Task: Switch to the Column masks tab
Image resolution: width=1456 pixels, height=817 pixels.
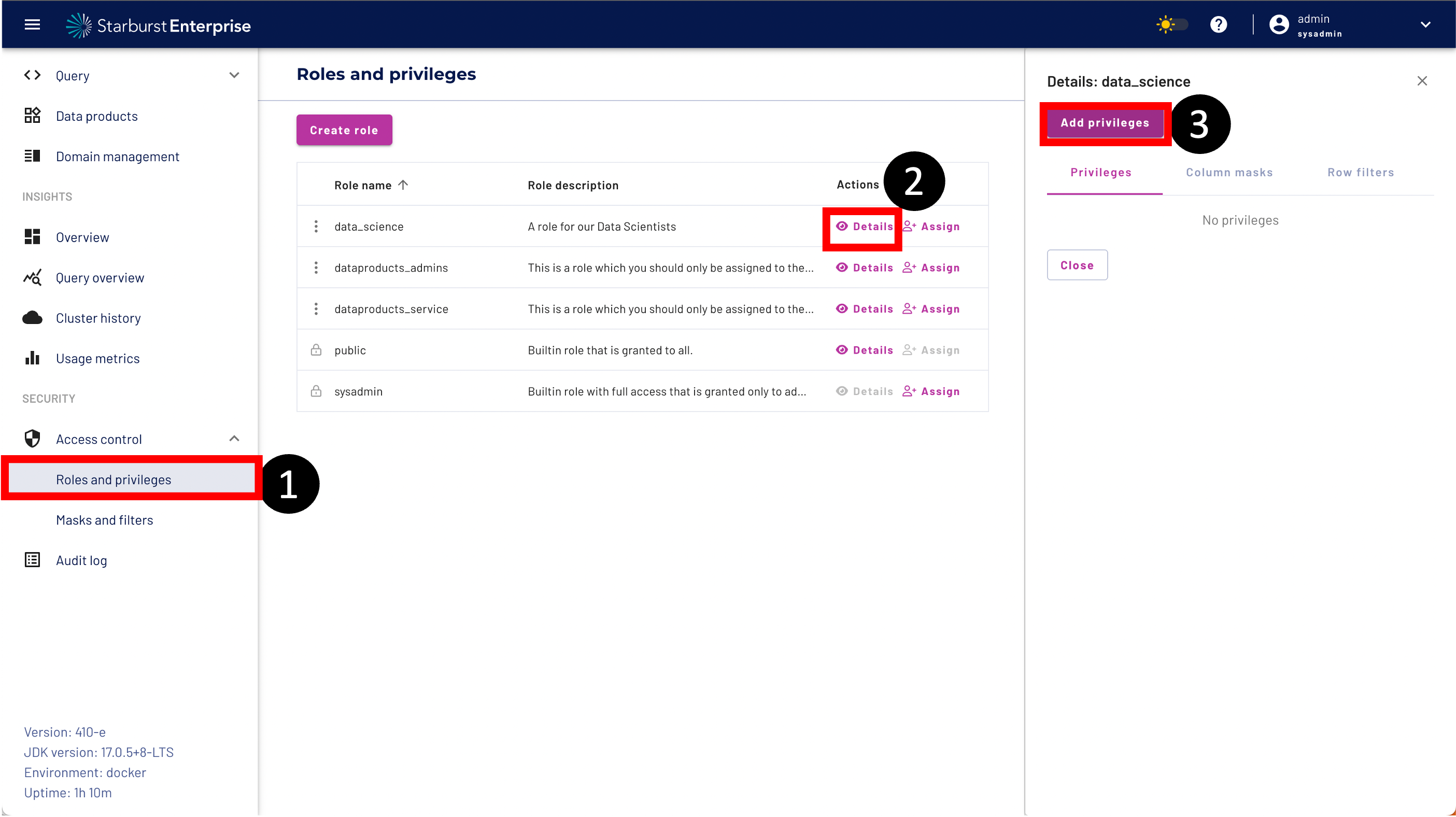Action: coord(1229,173)
